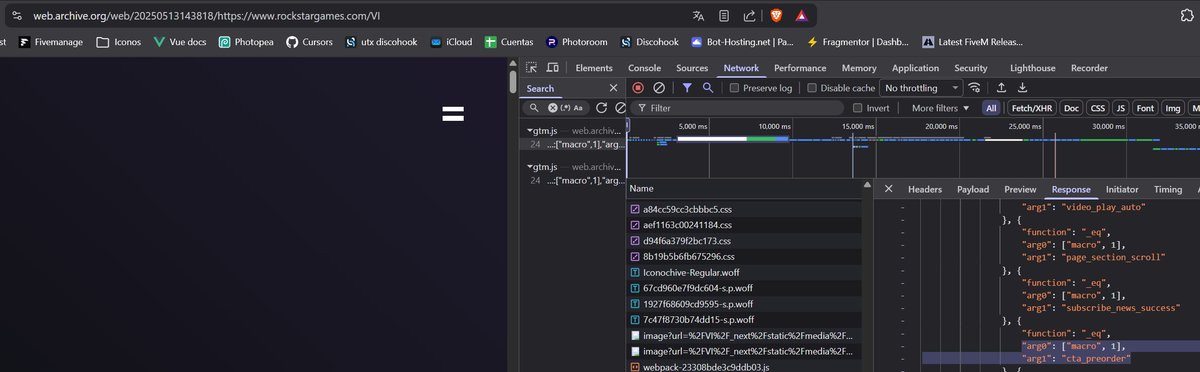Click the site information icon in address bar

coord(17,16)
